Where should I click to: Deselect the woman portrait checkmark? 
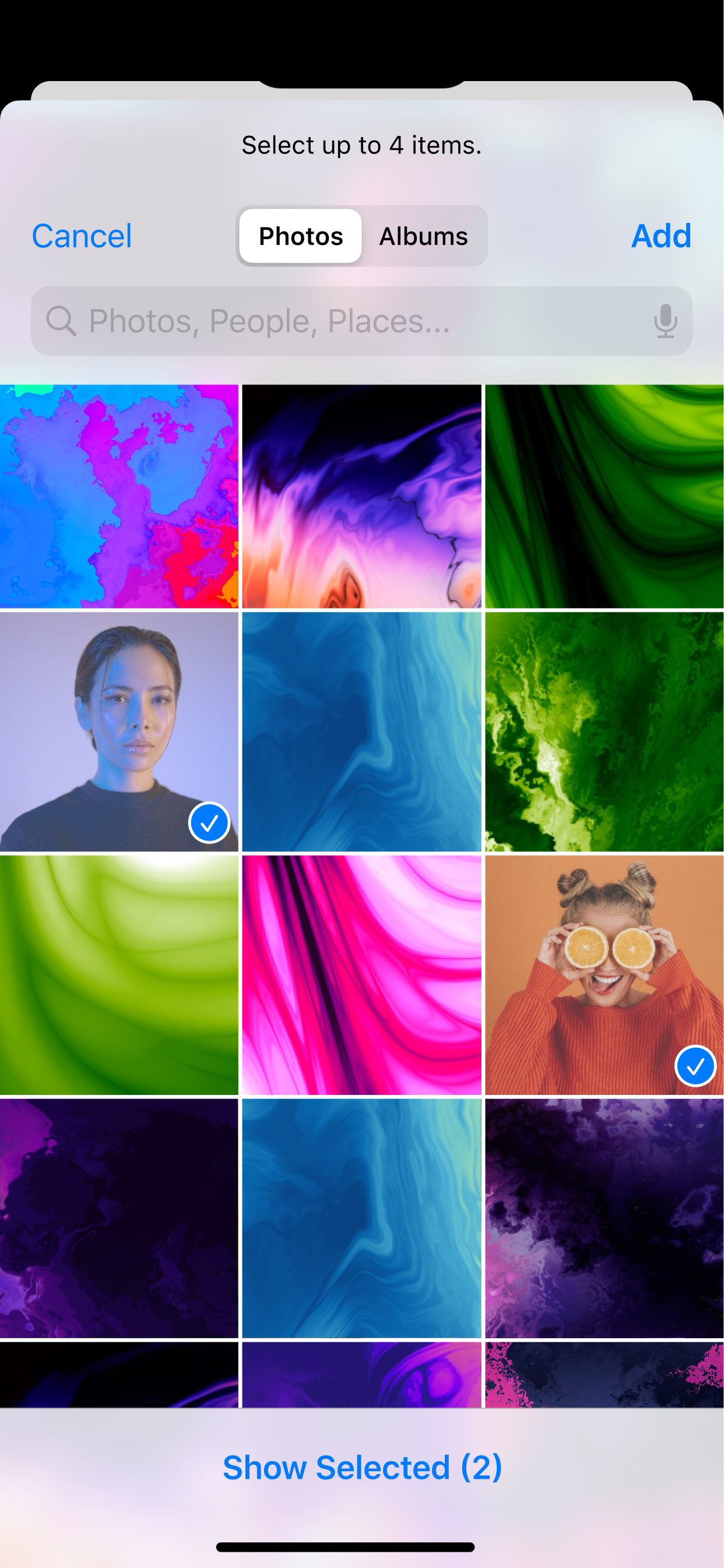(x=209, y=822)
